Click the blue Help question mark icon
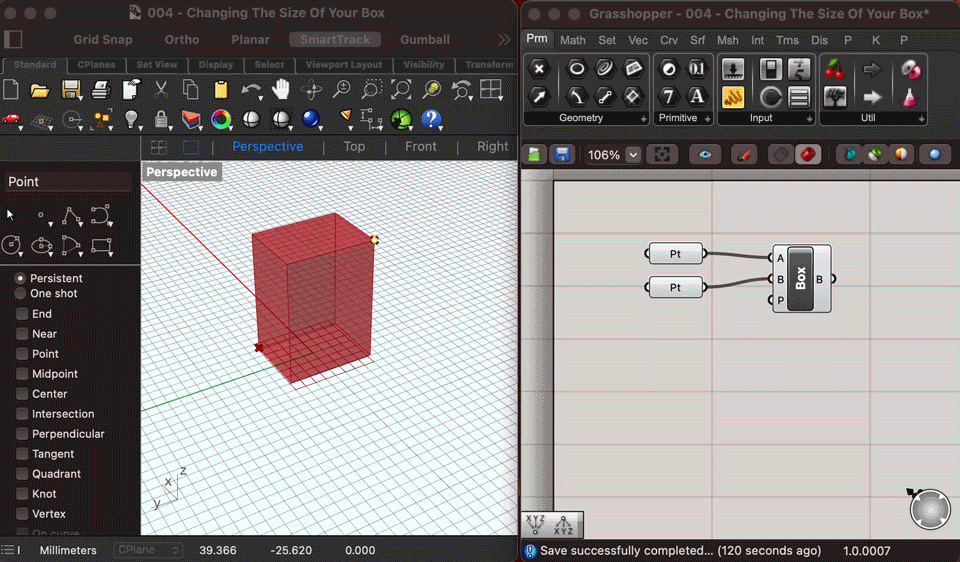Viewport: 960px width, 562px height. [x=431, y=119]
